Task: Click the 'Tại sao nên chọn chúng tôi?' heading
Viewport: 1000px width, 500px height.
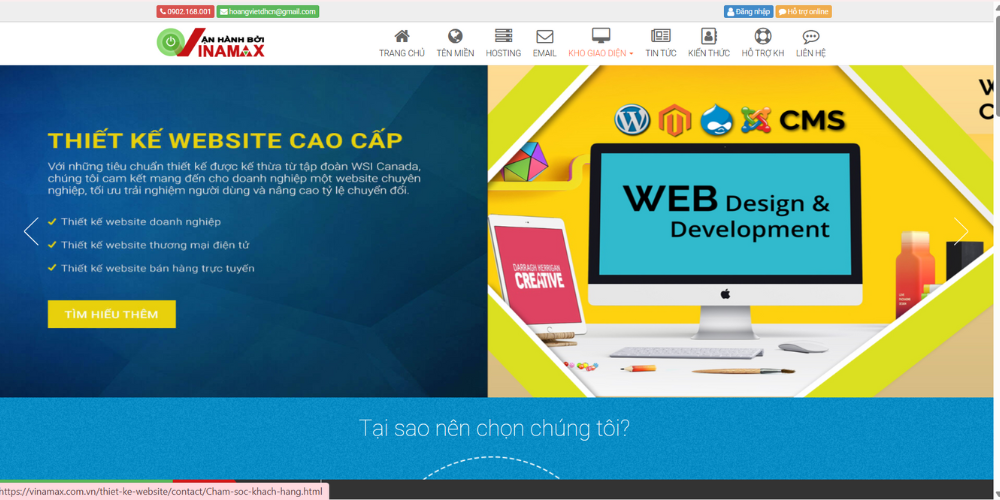Action: [x=494, y=428]
